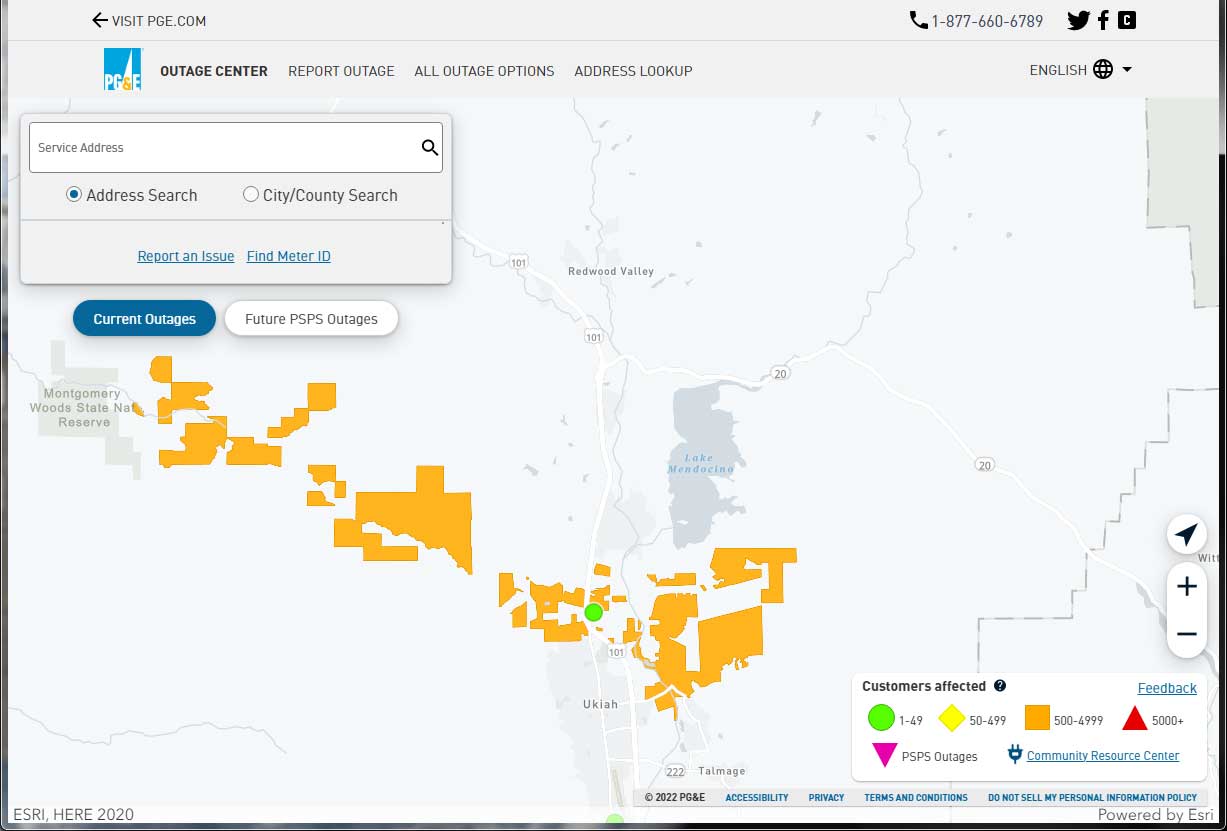Open PG&E Facebook page icon

(1103, 20)
